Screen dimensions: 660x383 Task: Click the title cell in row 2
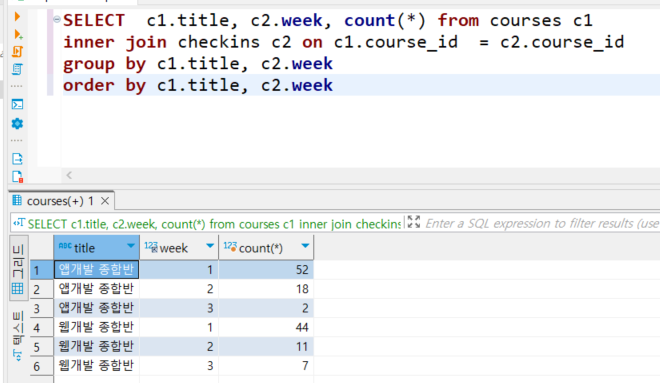(96, 289)
